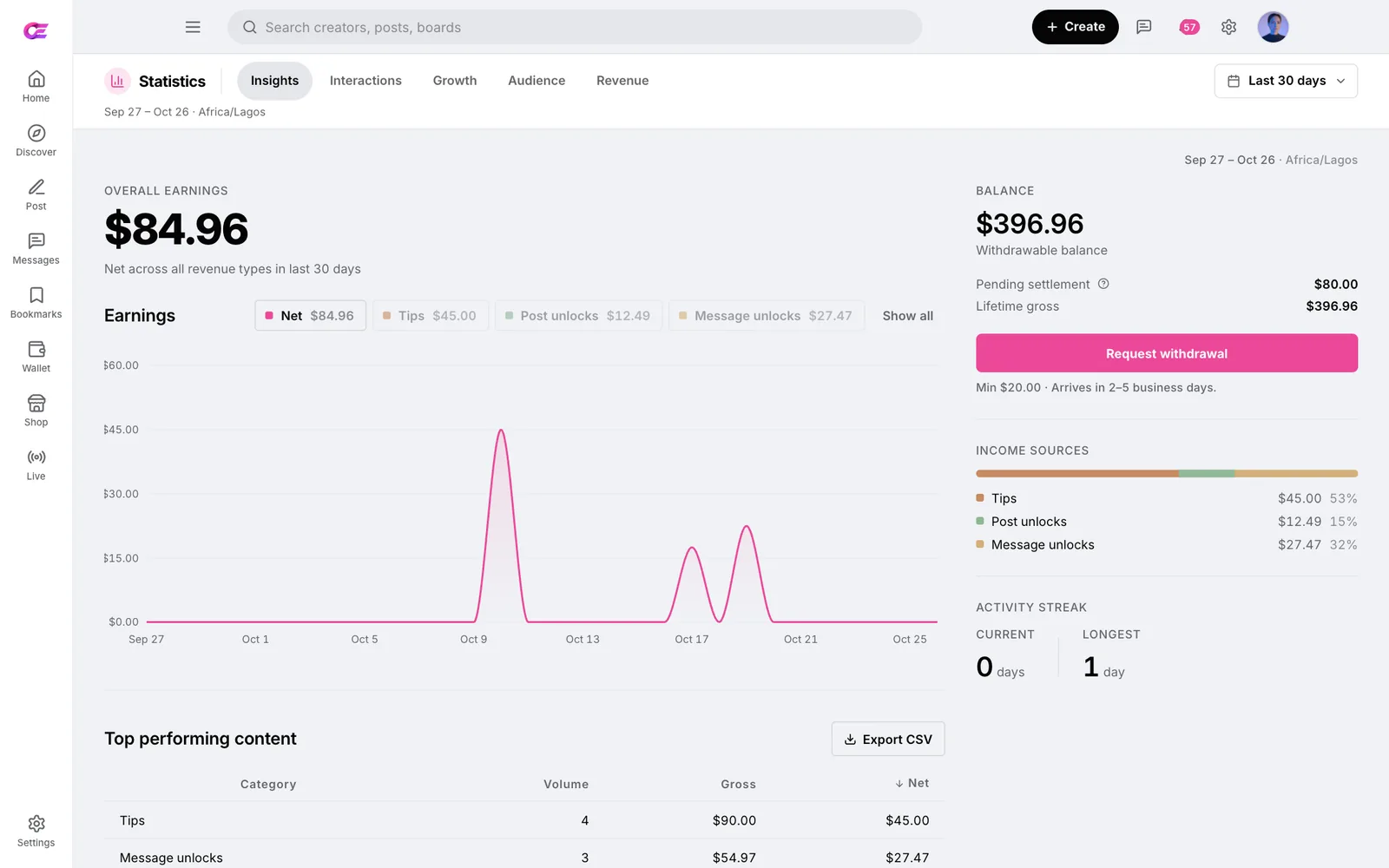Go to Home in the sidebar
1389x868 pixels.
point(36,86)
